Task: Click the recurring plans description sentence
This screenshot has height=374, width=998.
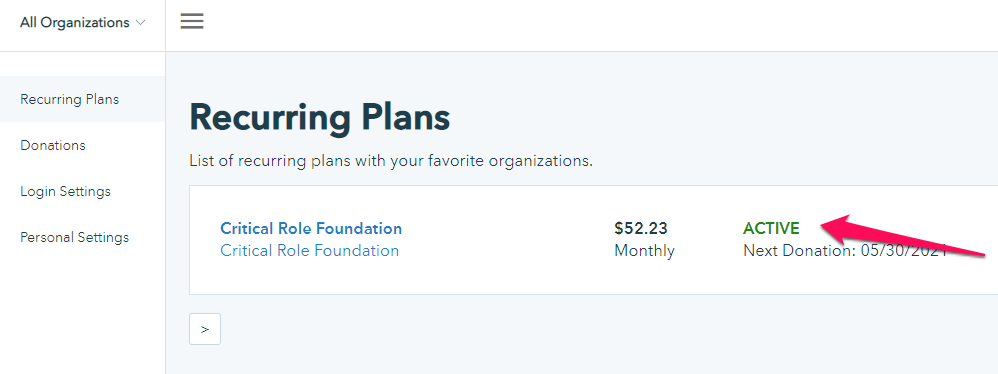Action: (391, 161)
